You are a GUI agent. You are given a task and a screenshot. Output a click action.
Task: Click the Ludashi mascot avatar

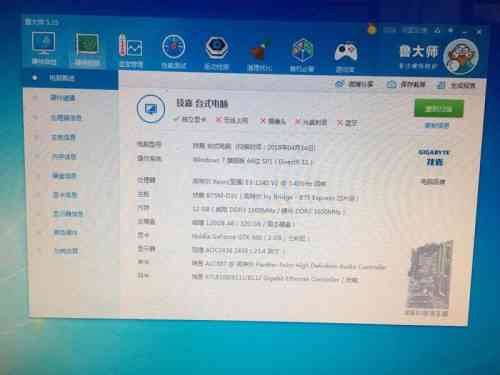[462, 56]
